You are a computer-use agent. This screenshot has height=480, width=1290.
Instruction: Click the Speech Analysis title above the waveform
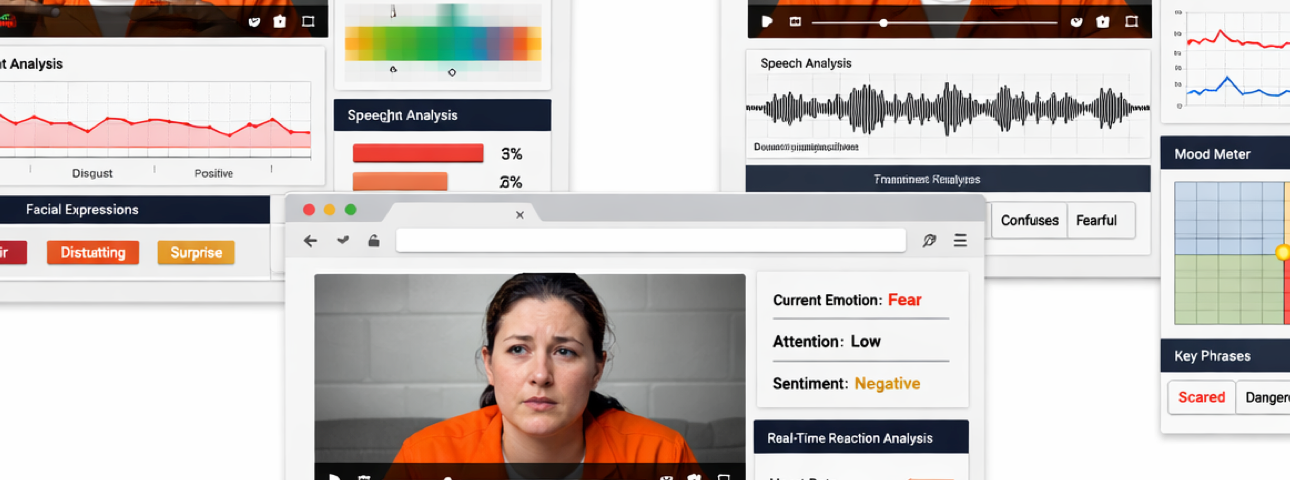click(x=806, y=63)
